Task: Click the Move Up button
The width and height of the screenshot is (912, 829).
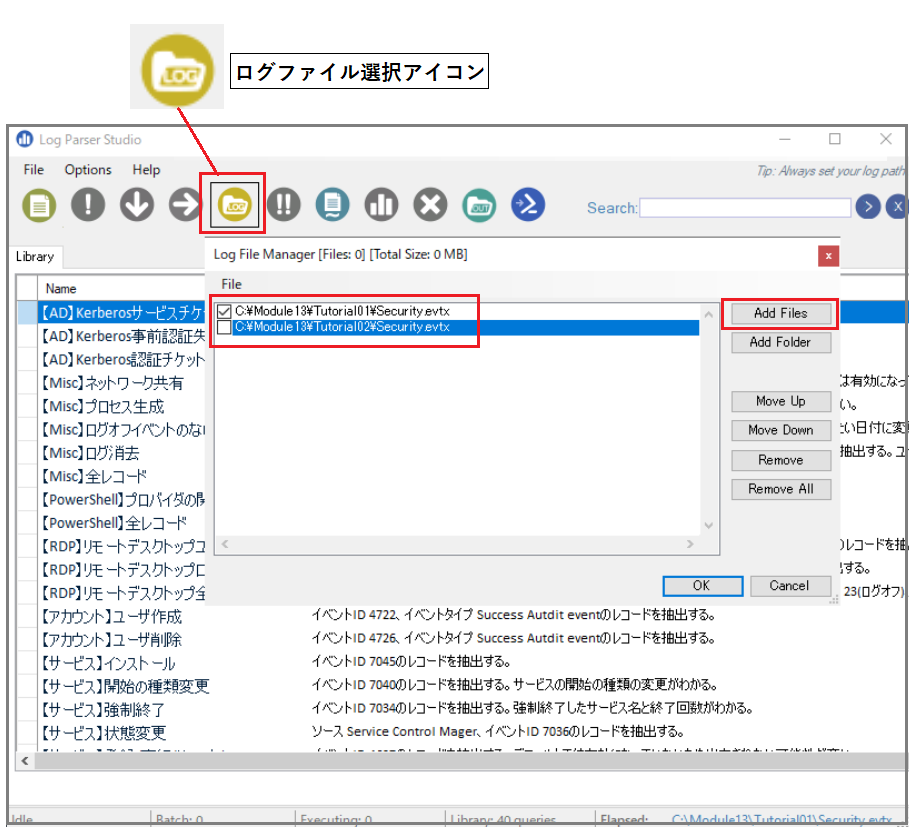Action: point(781,401)
